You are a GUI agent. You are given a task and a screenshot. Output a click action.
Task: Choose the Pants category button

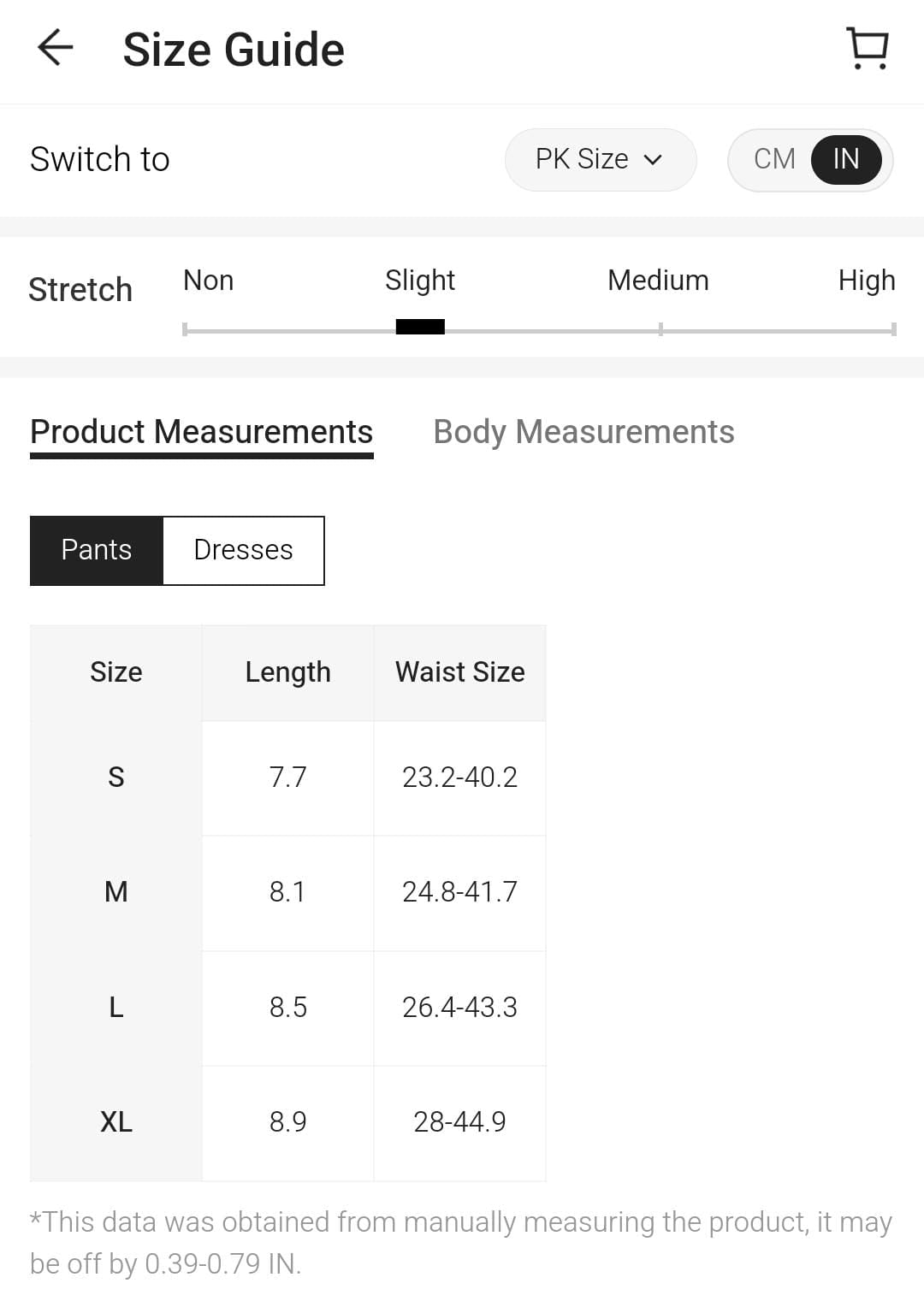tap(97, 550)
